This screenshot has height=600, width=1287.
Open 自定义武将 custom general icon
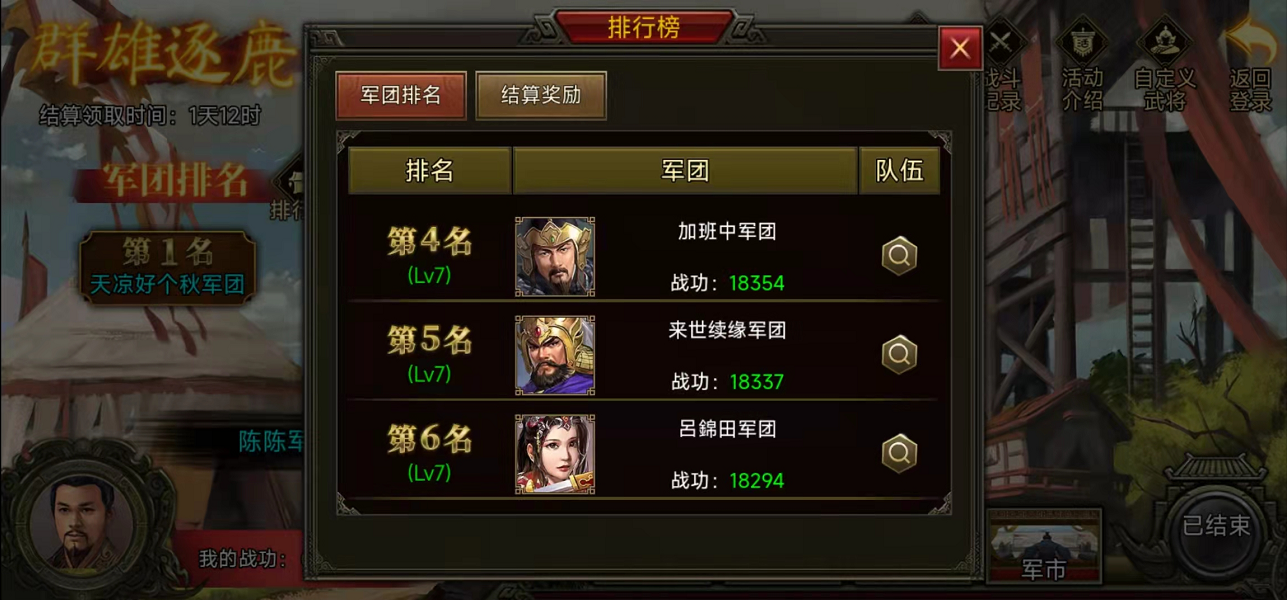click(1164, 65)
